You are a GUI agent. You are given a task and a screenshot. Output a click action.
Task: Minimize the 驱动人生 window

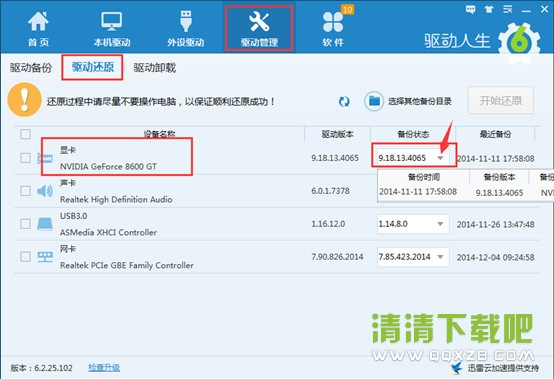[x=526, y=10]
